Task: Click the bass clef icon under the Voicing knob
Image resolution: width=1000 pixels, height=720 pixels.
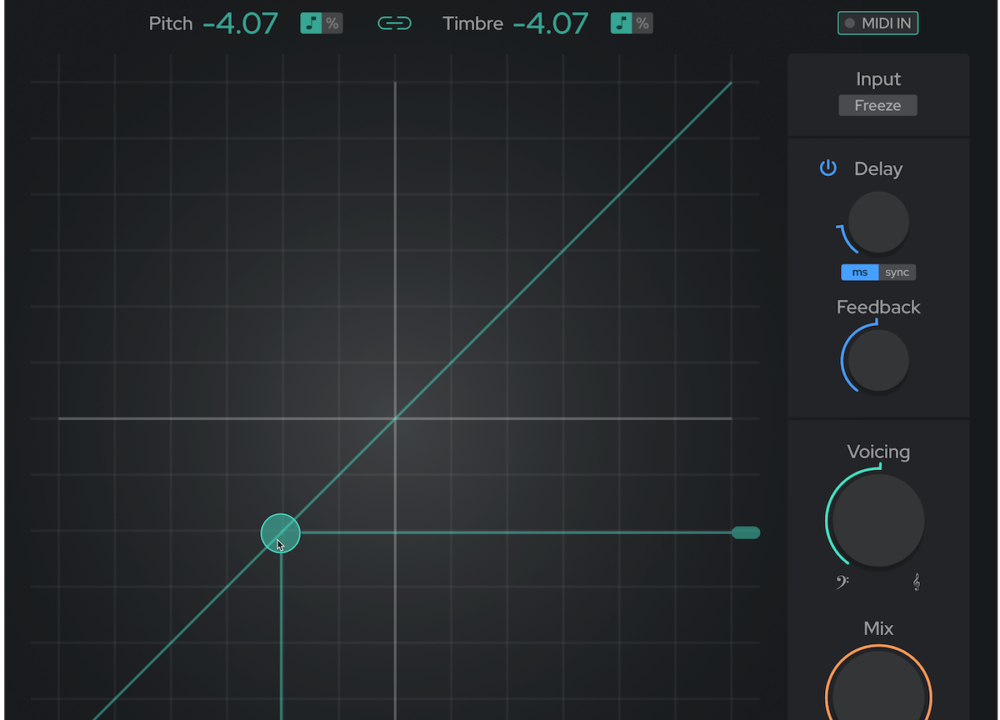Action: click(841, 580)
